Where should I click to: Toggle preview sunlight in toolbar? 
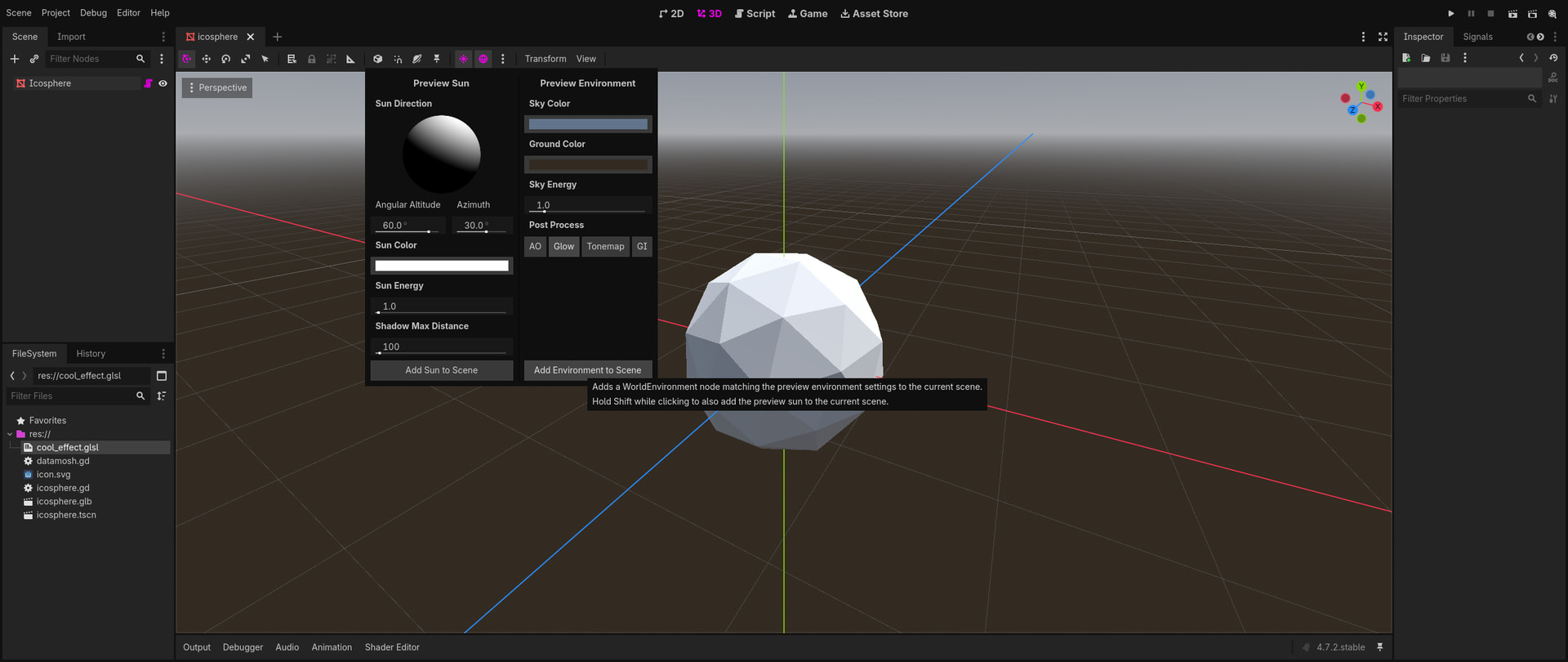pos(464,59)
